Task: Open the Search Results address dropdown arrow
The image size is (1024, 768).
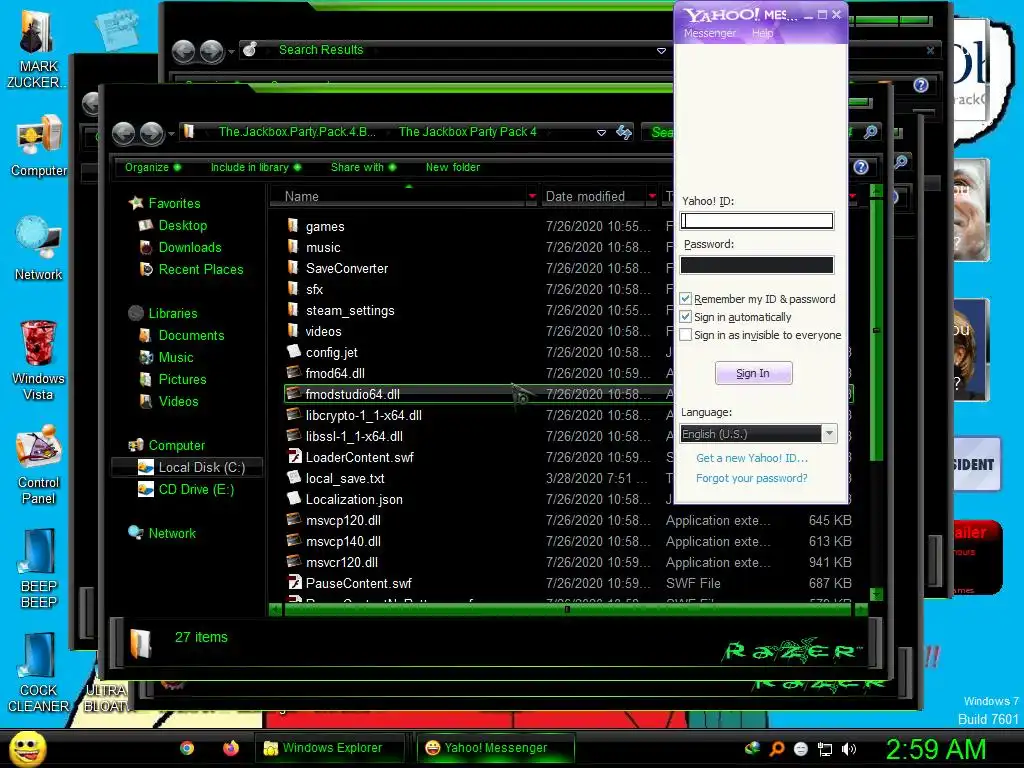Action: [661, 50]
